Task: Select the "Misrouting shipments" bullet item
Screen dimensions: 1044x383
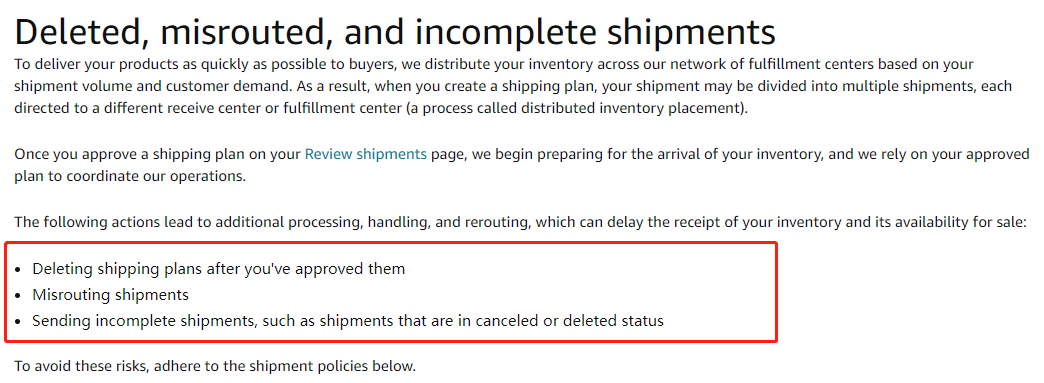Action: 111,294
